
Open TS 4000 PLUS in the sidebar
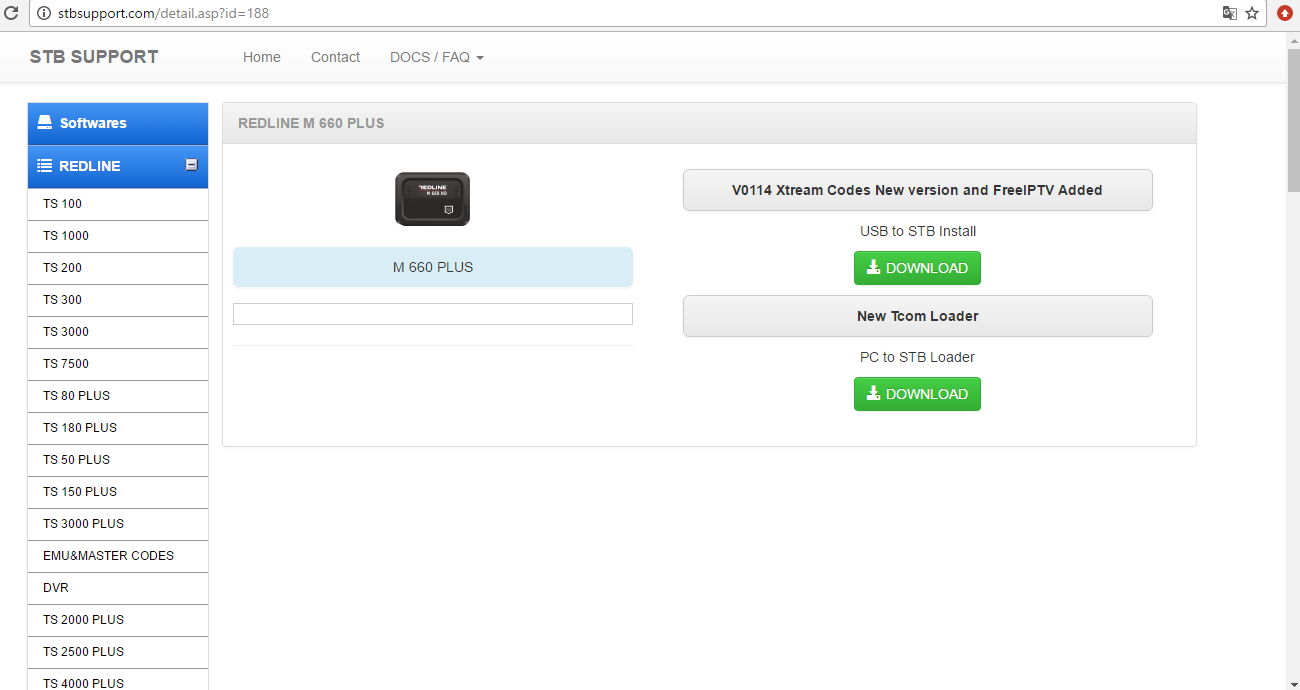coord(118,680)
